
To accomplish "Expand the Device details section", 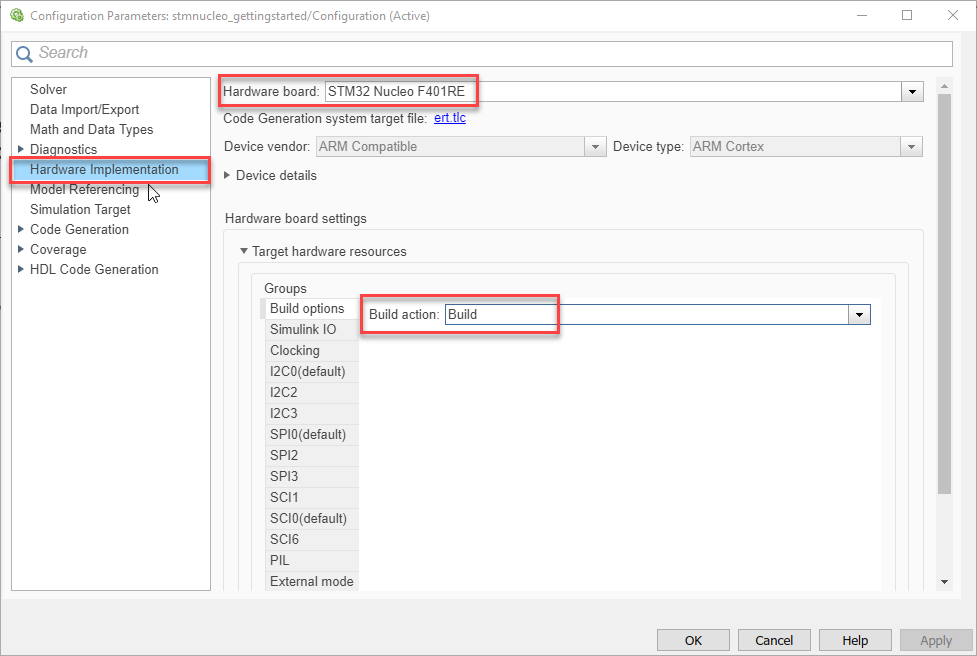I will [228, 175].
